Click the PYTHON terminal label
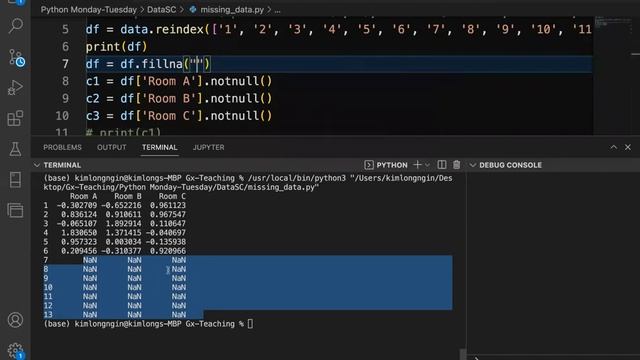The width and height of the screenshot is (640, 360). [x=392, y=165]
